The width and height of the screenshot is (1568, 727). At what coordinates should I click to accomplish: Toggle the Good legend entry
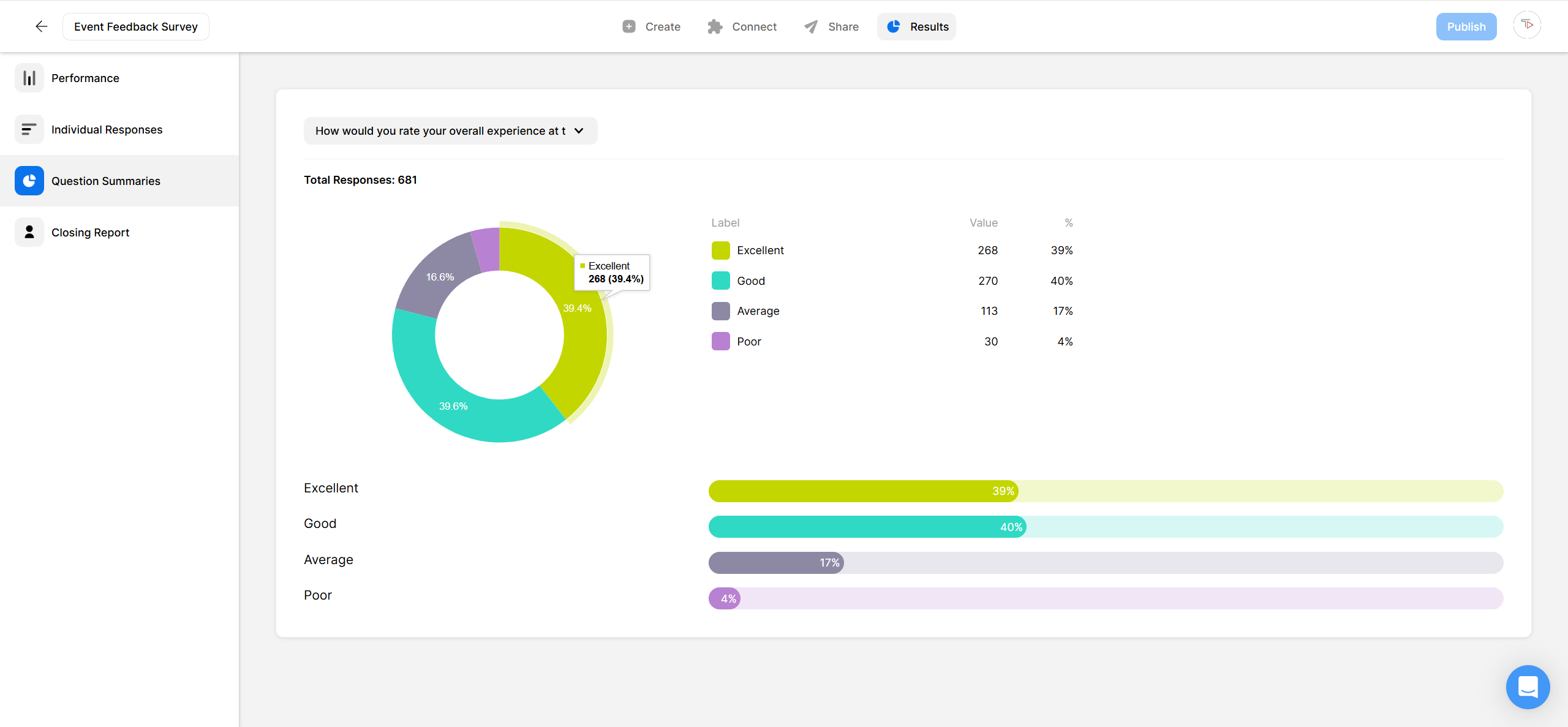[x=750, y=281]
